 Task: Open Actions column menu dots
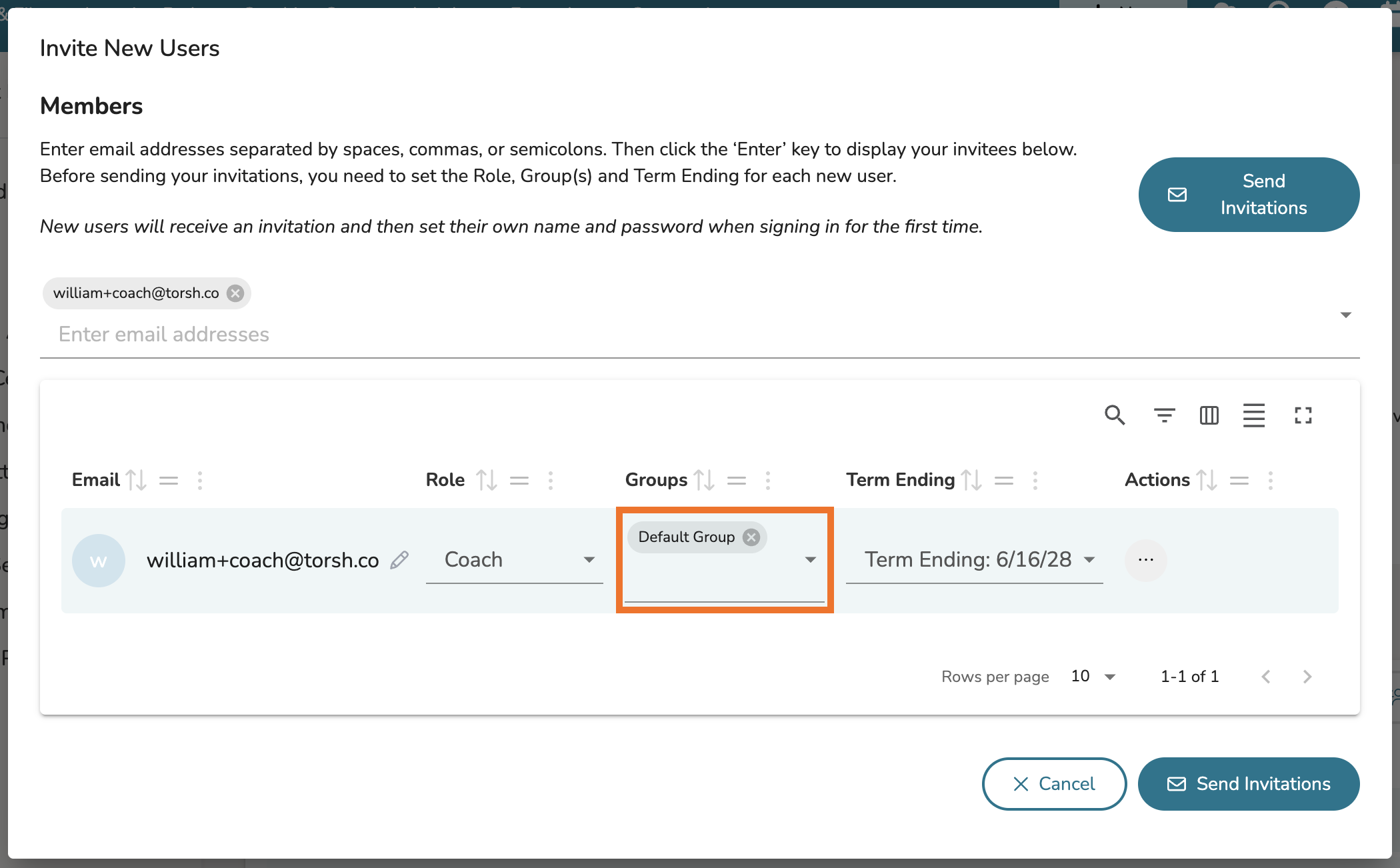1271,480
